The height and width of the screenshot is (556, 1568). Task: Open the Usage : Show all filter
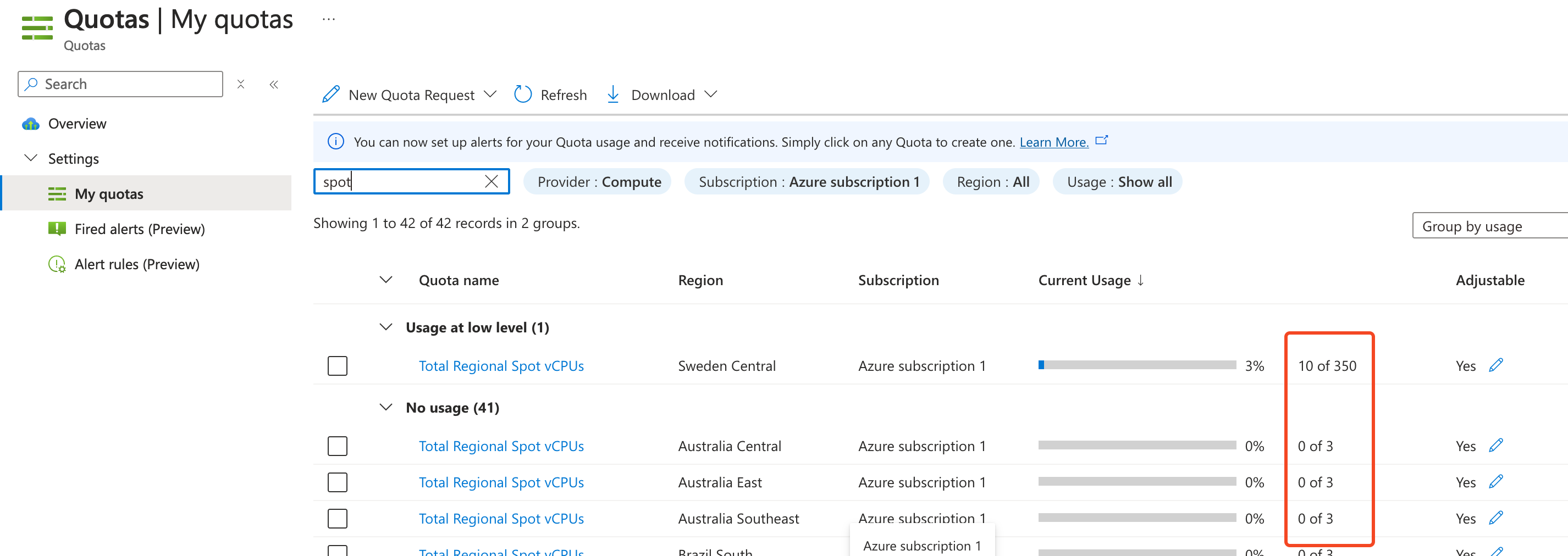pyautogui.click(x=1118, y=182)
